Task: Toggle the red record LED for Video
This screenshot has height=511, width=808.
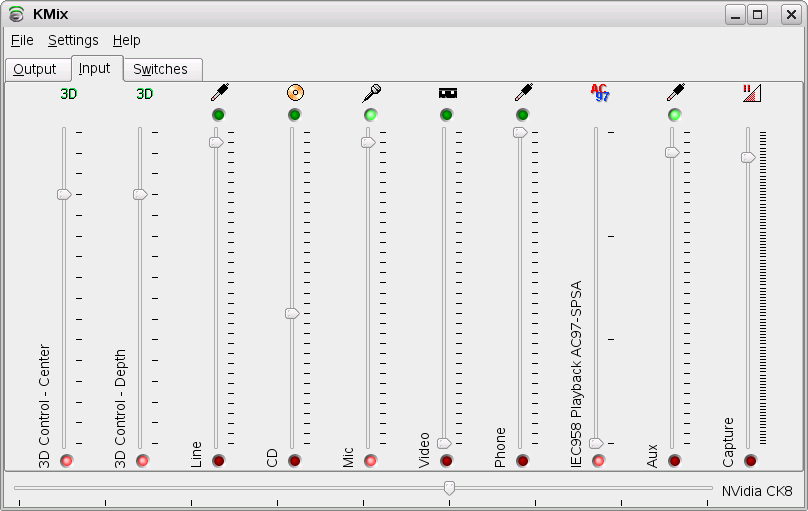Action: coord(446,461)
